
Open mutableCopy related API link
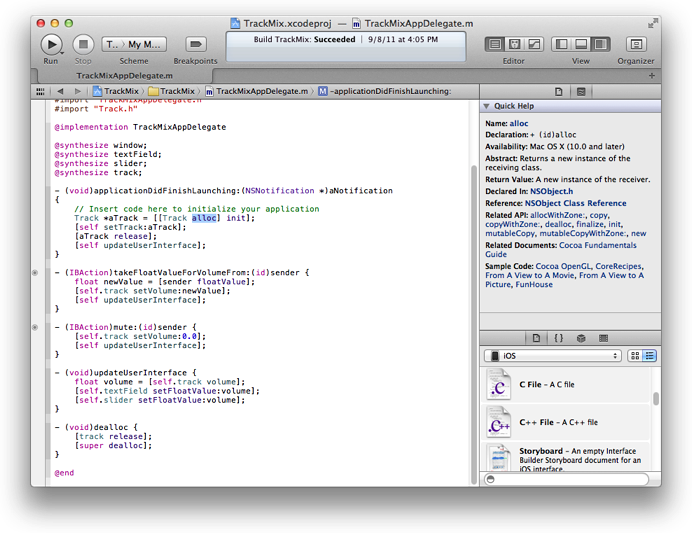510,233
